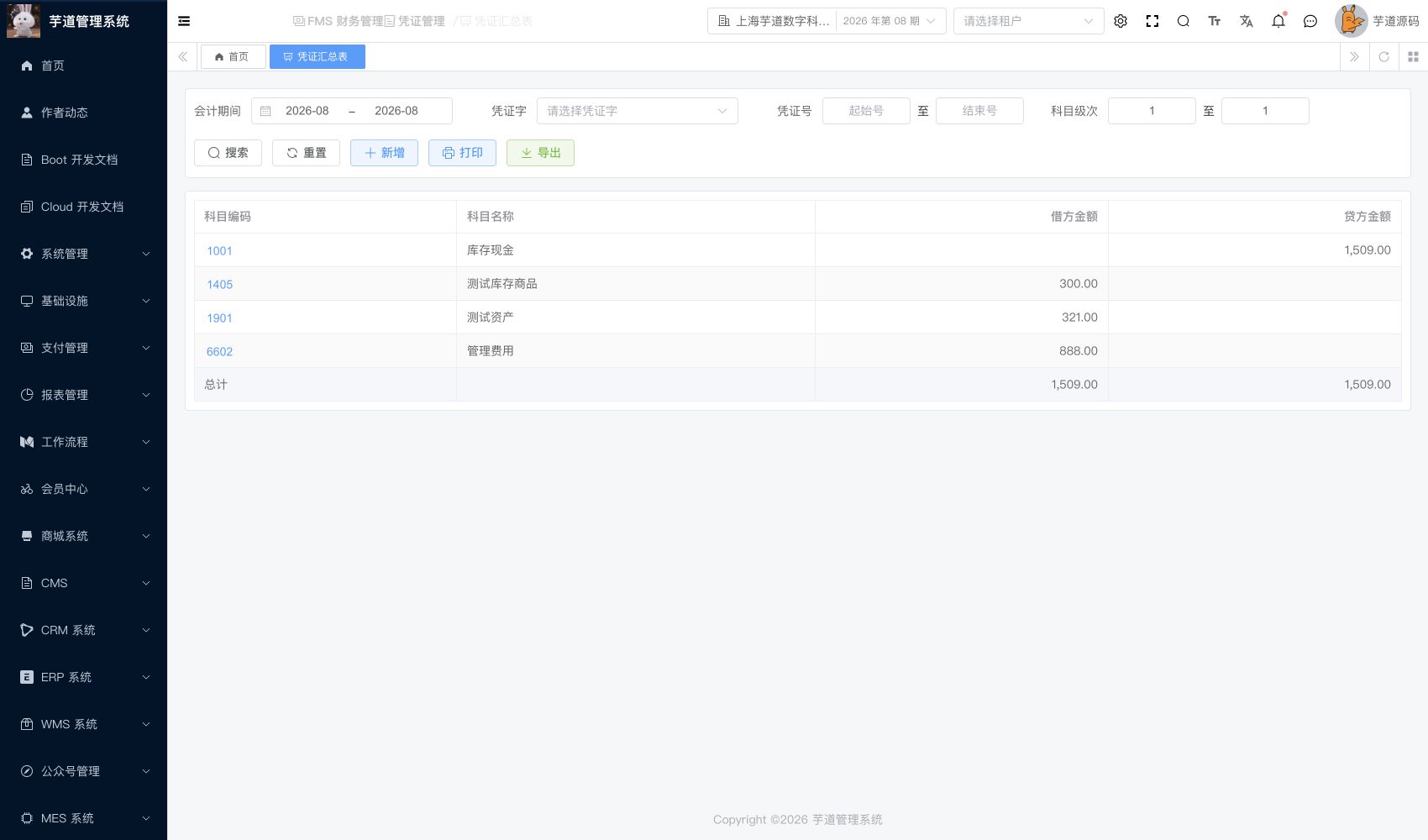This screenshot has height=840, width=1428.
Task: Click the 借方金额 column header
Action: pyautogui.click(x=961, y=217)
